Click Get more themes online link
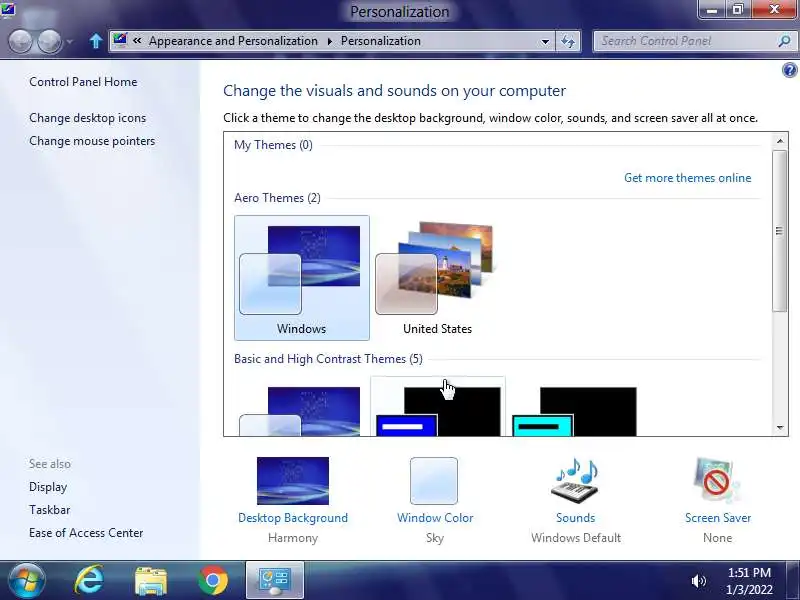Image resolution: width=800 pixels, height=600 pixels. pos(687,178)
